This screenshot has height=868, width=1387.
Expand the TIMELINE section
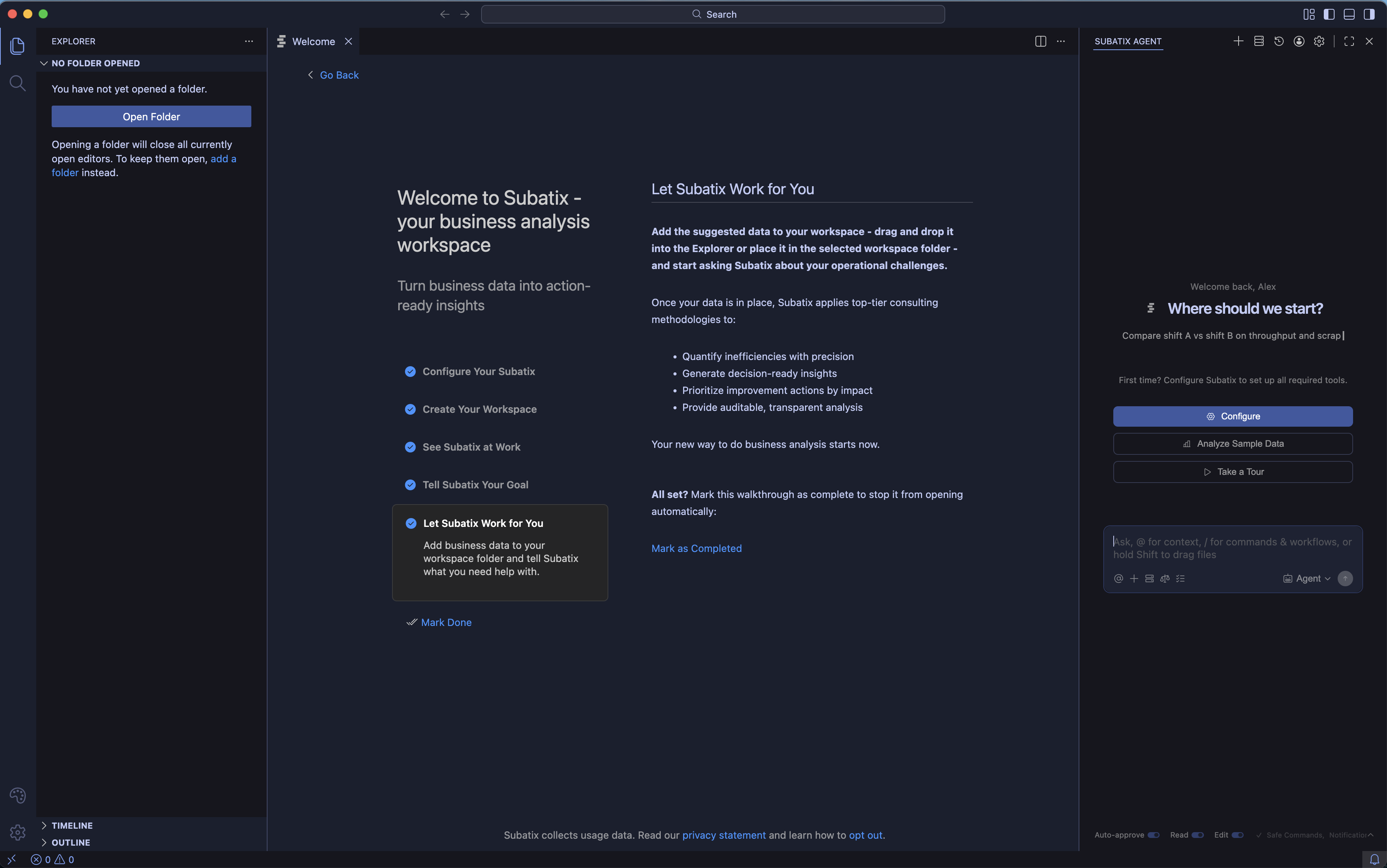(72, 825)
